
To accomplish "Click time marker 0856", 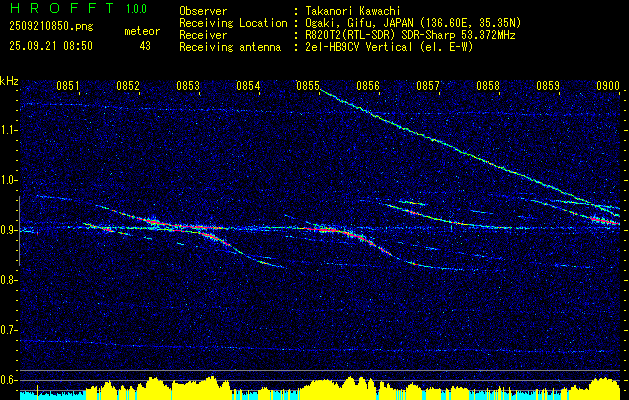I will click(368, 86).
